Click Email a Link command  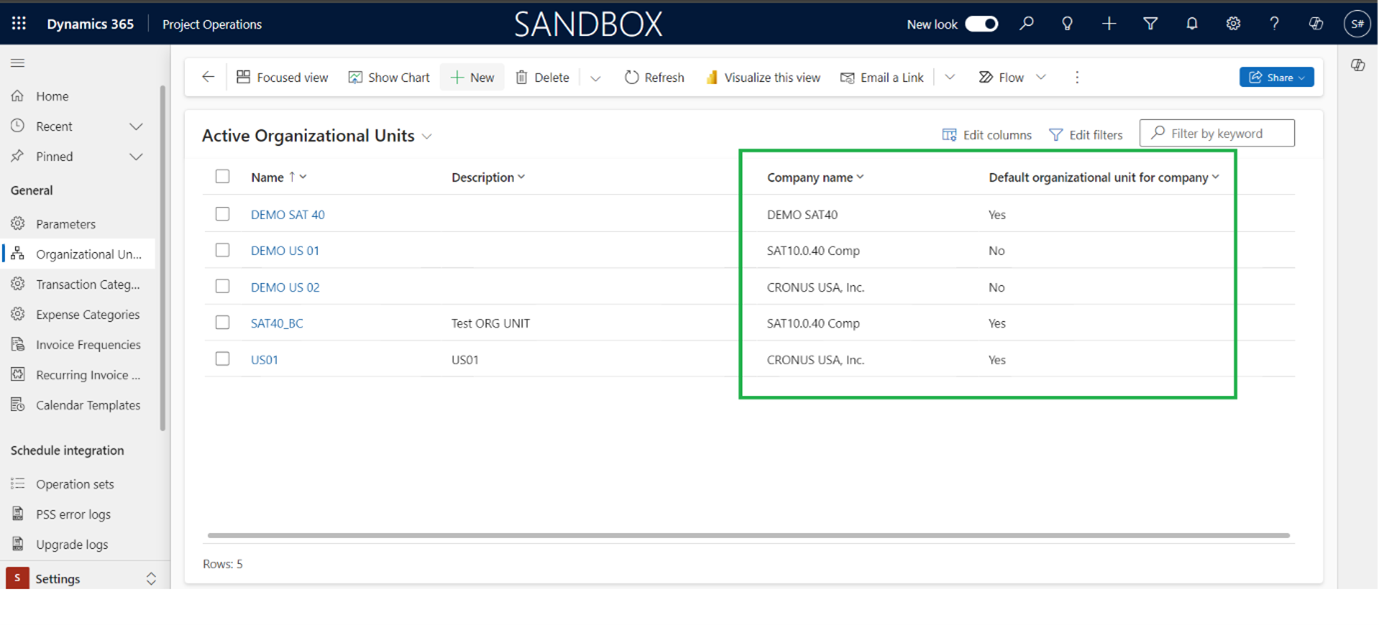[x=882, y=77]
